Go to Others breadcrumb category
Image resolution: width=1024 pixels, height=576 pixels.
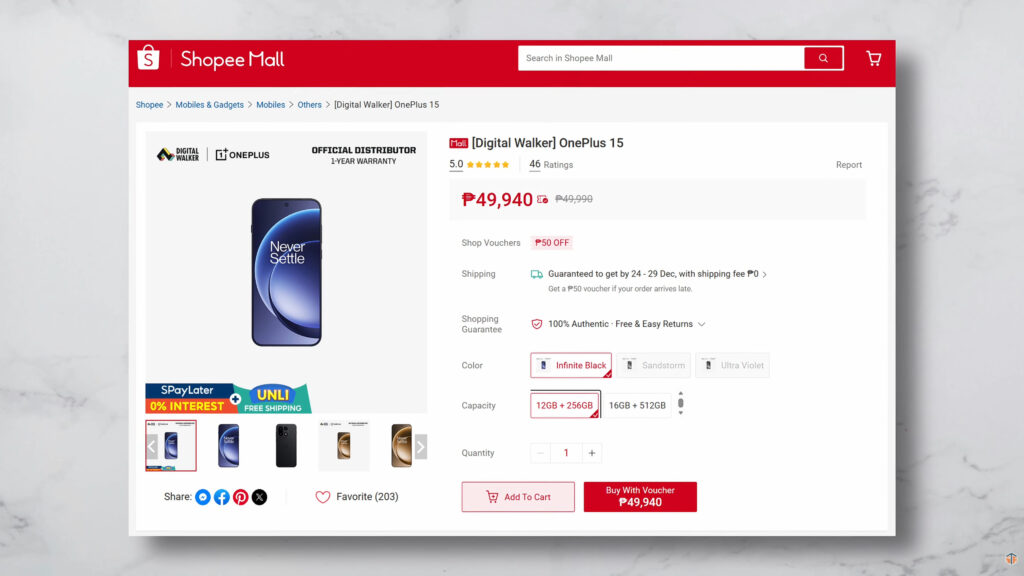[309, 105]
